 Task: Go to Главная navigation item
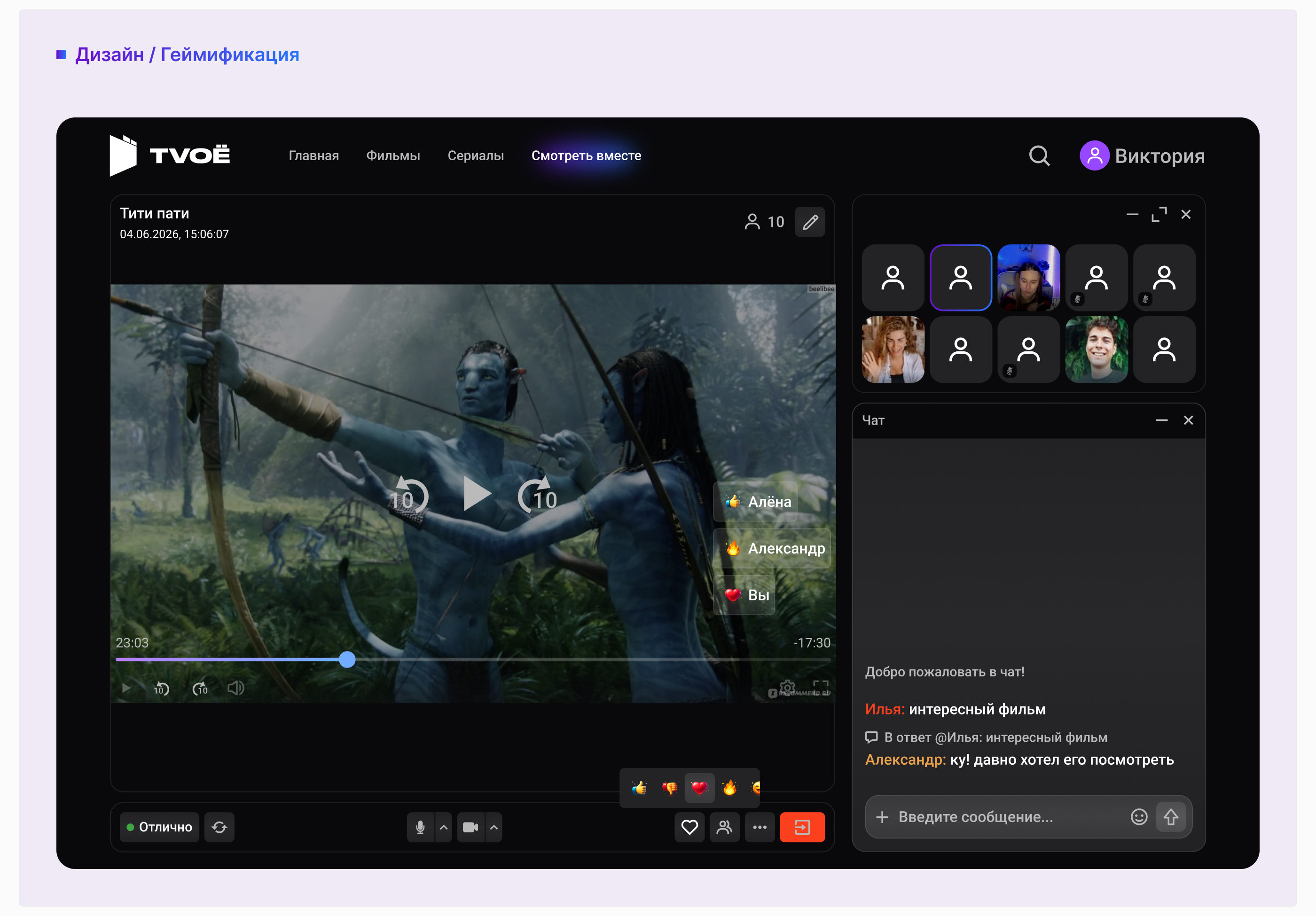313,156
